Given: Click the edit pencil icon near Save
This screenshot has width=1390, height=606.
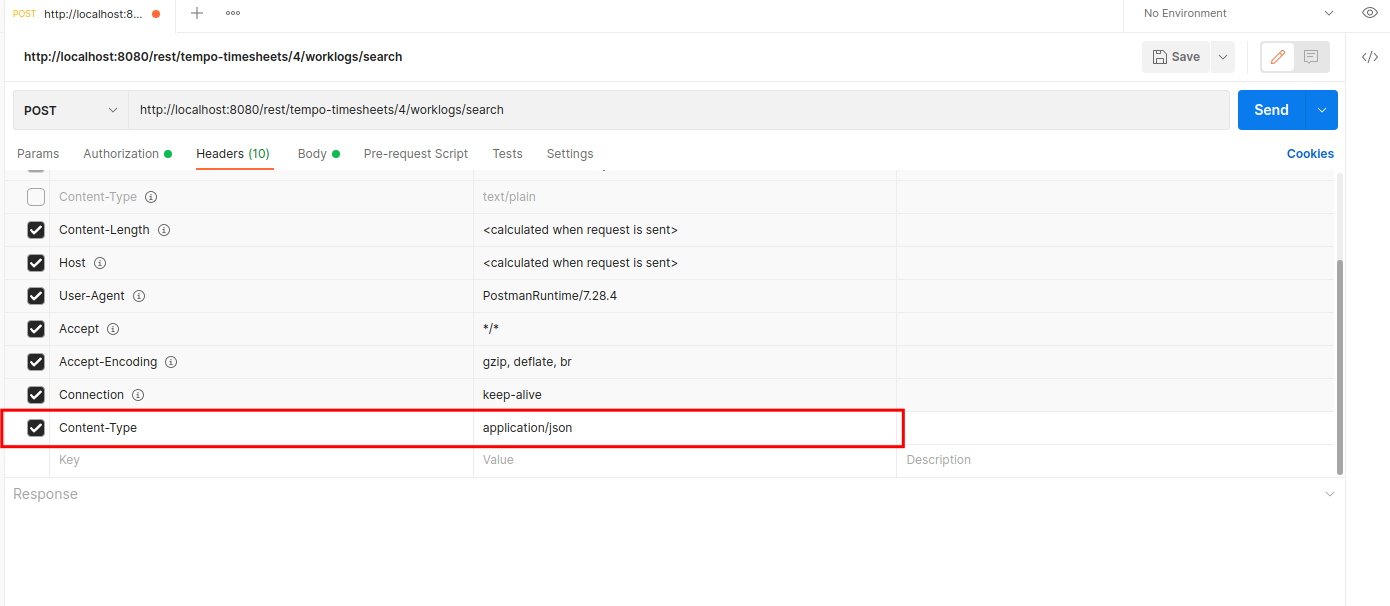Looking at the screenshot, I should (x=1277, y=57).
